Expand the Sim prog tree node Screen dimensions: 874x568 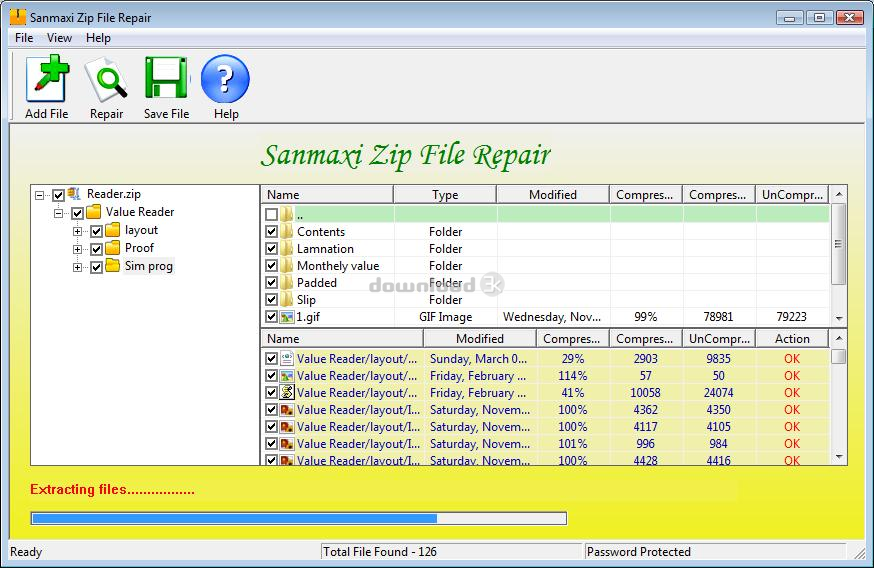78,267
